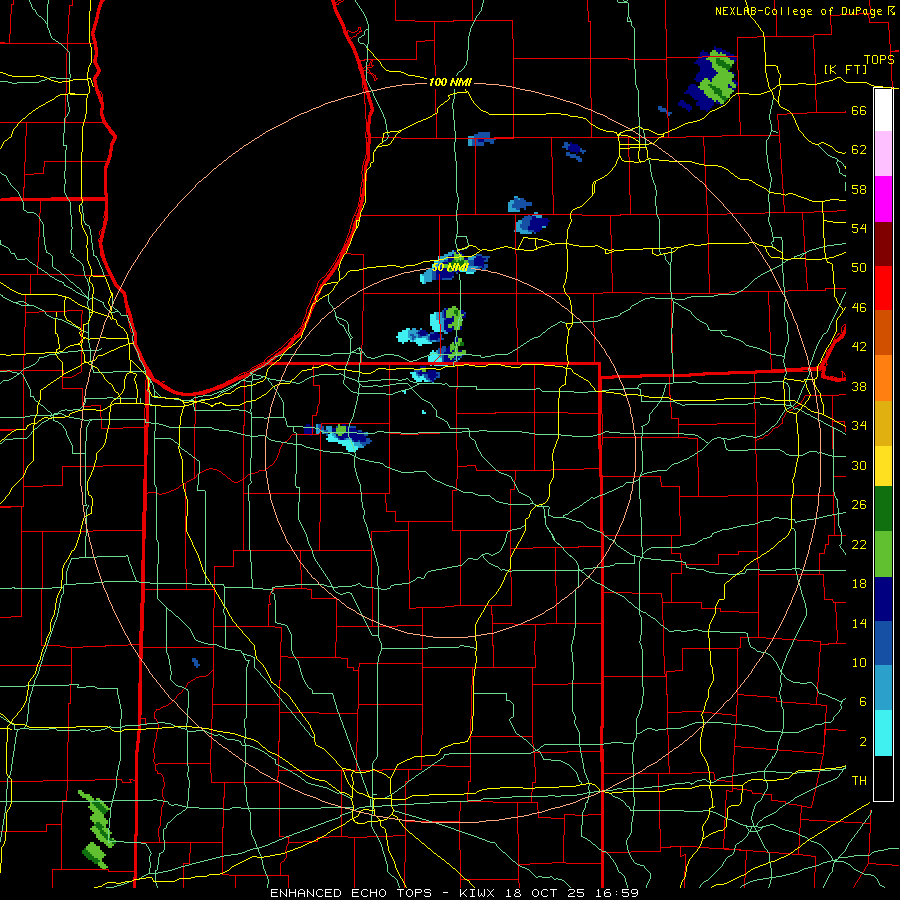
Task: Pick the light blue swatch near 6
Action: pos(883,688)
